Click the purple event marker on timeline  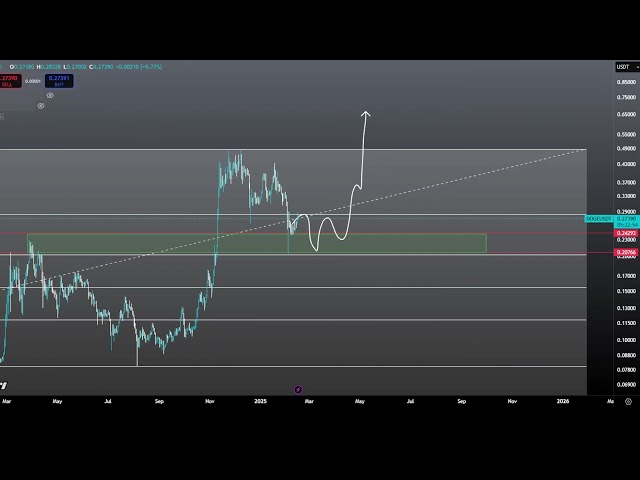[x=298, y=389]
